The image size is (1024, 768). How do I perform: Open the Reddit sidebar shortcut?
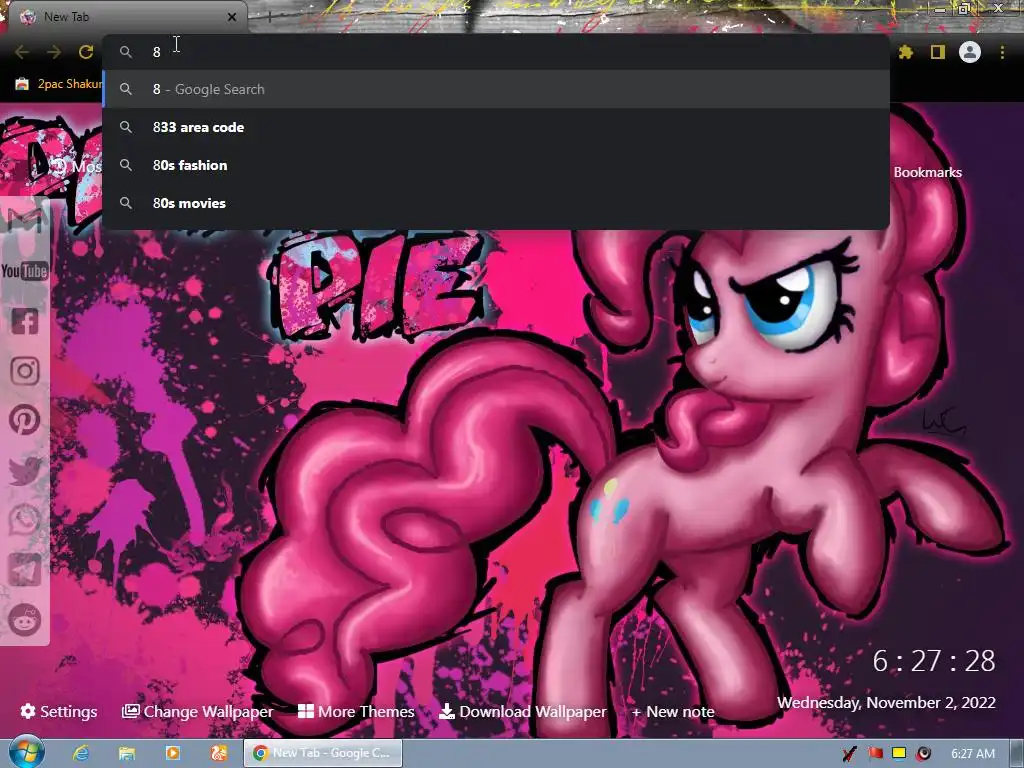pyautogui.click(x=25, y=619)
